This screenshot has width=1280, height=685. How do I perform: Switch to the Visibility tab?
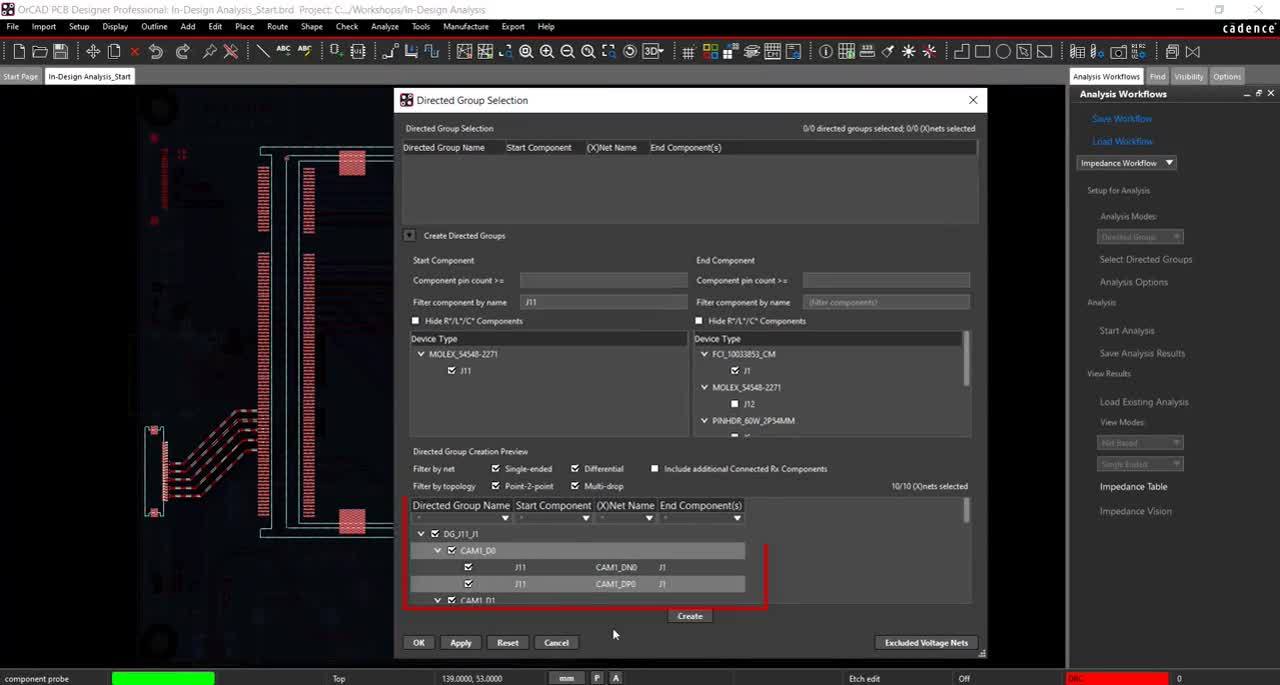[x=1189, y=76]
